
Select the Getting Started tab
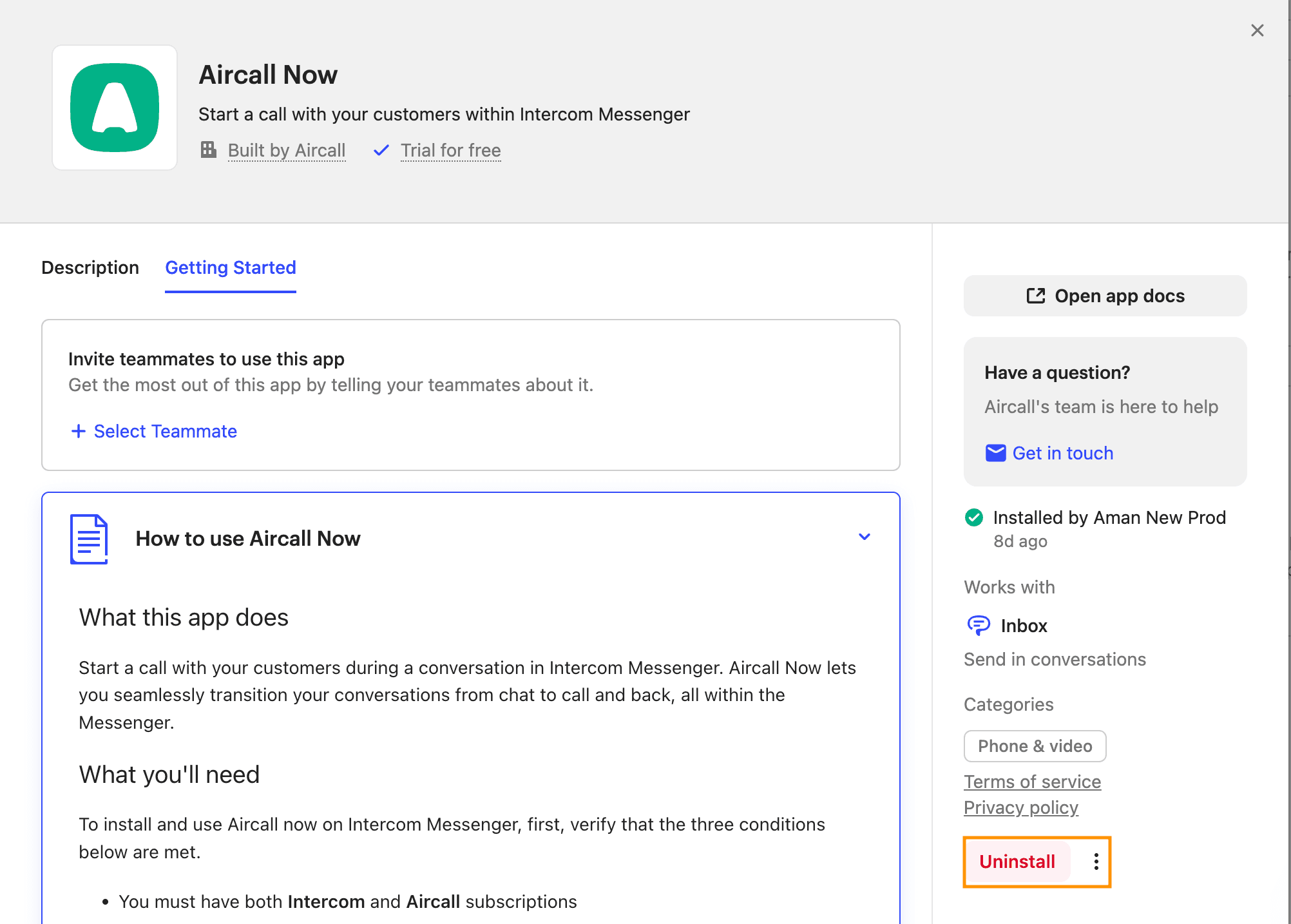tap(231, 267)
